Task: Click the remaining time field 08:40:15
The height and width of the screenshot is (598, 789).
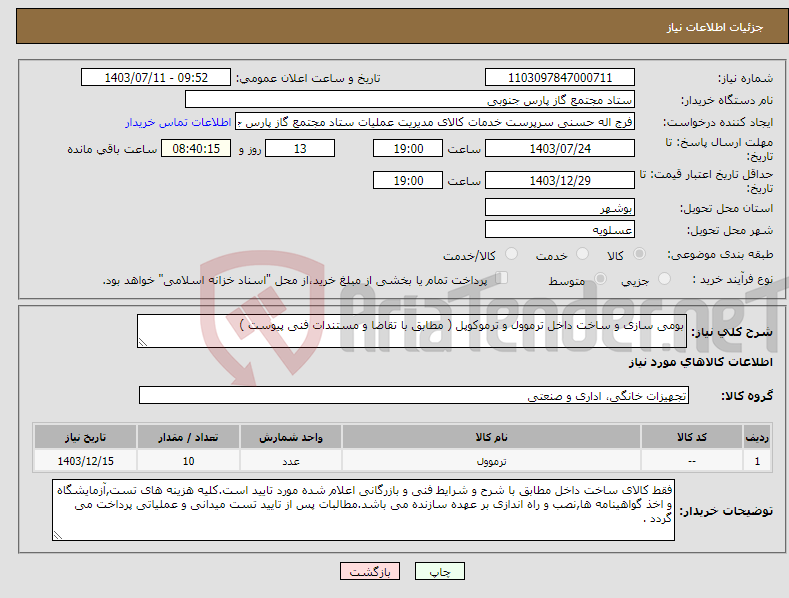Action: [196, 148]
